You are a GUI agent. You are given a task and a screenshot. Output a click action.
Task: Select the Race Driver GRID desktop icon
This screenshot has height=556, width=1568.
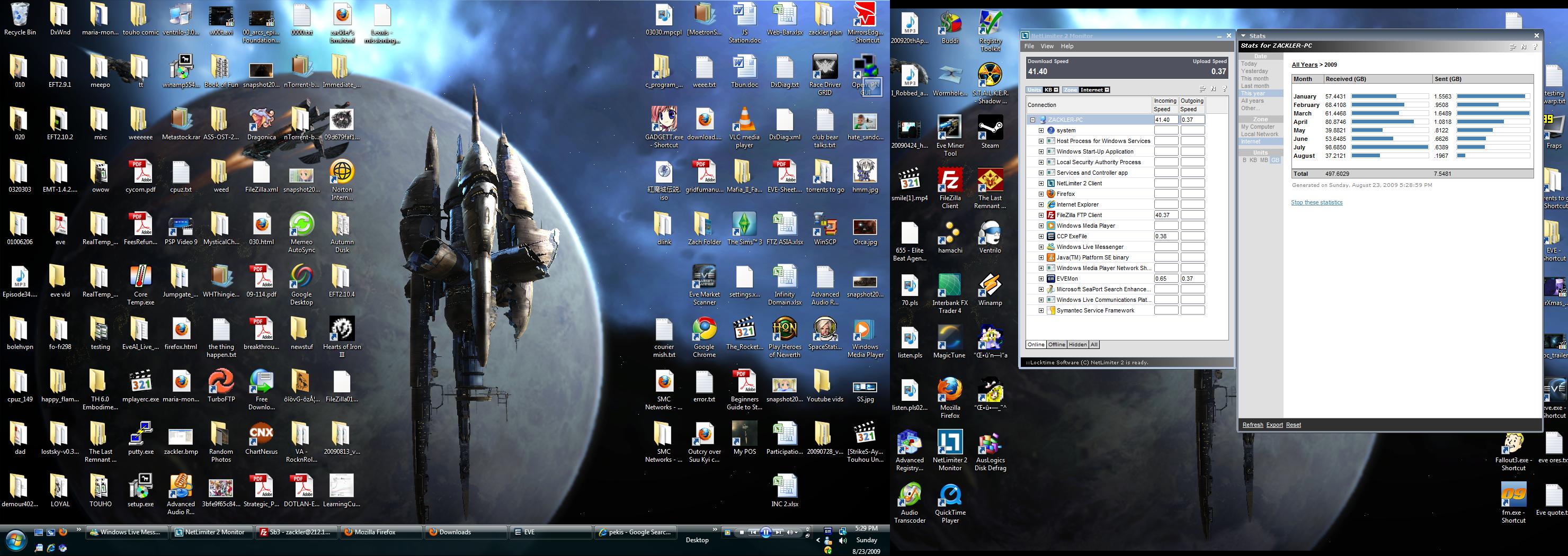coord(825,75)
